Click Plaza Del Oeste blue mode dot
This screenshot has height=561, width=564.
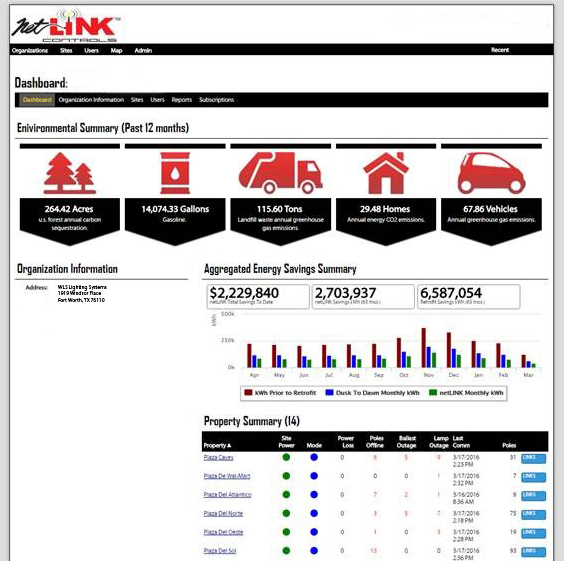click(x=314, y=532)
